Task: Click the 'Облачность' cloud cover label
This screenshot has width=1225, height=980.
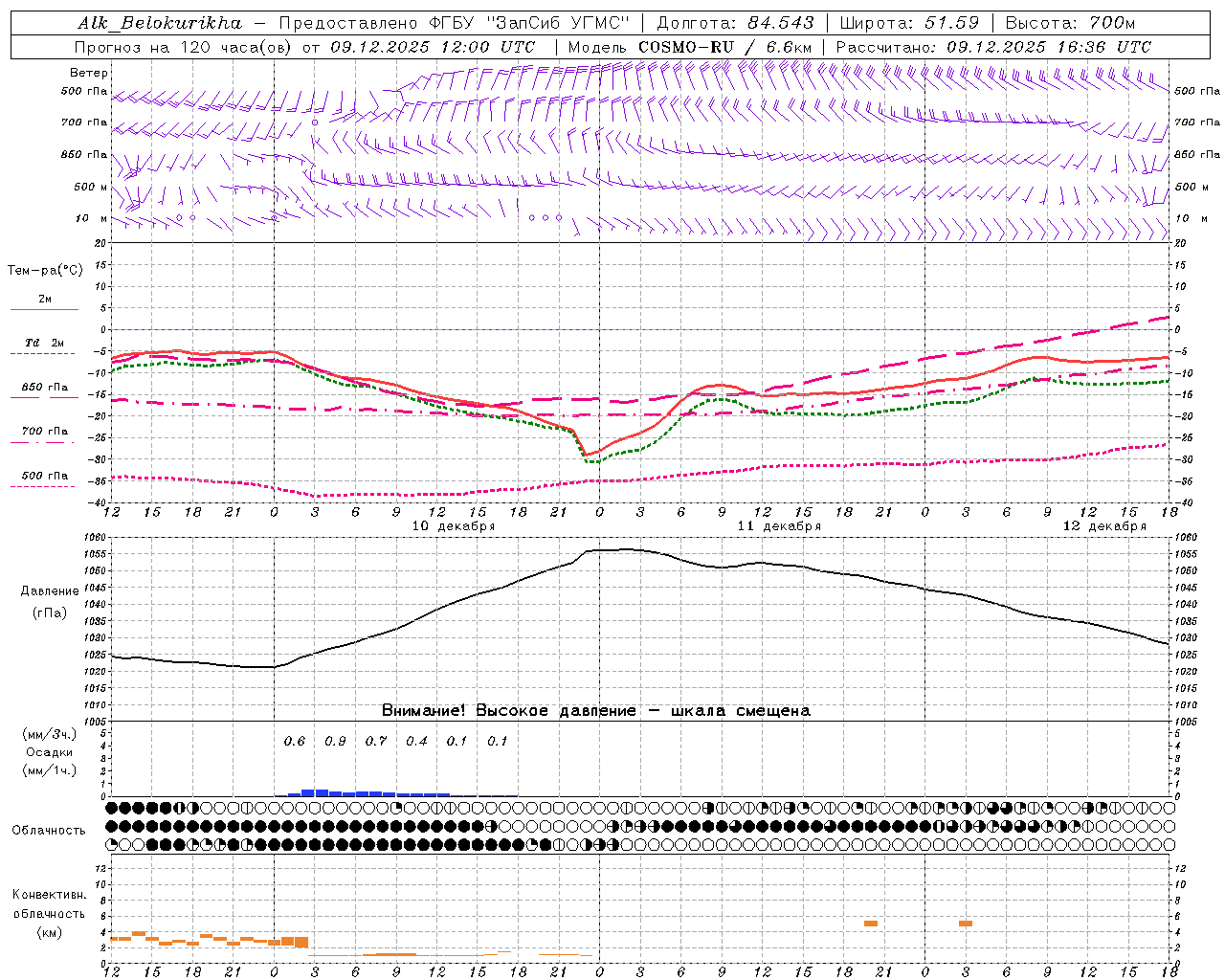Action: point(49,830)
